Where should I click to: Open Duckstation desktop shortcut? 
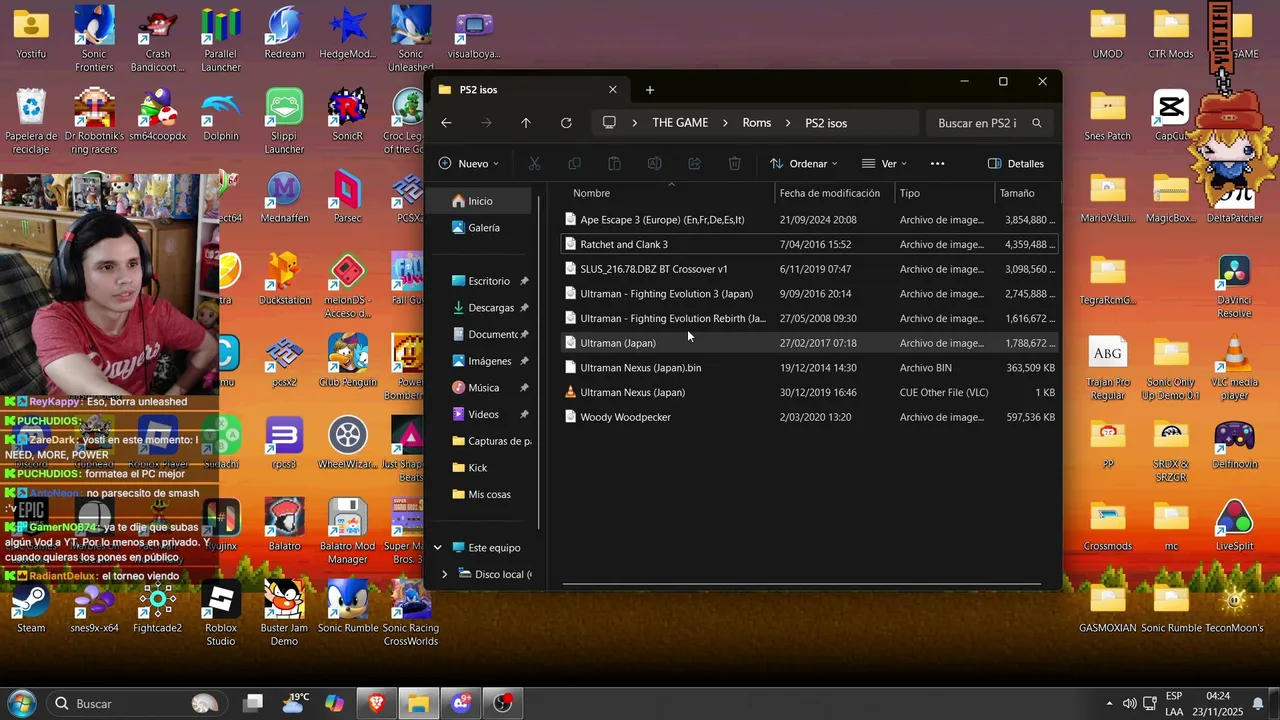(x=284, y=279)
